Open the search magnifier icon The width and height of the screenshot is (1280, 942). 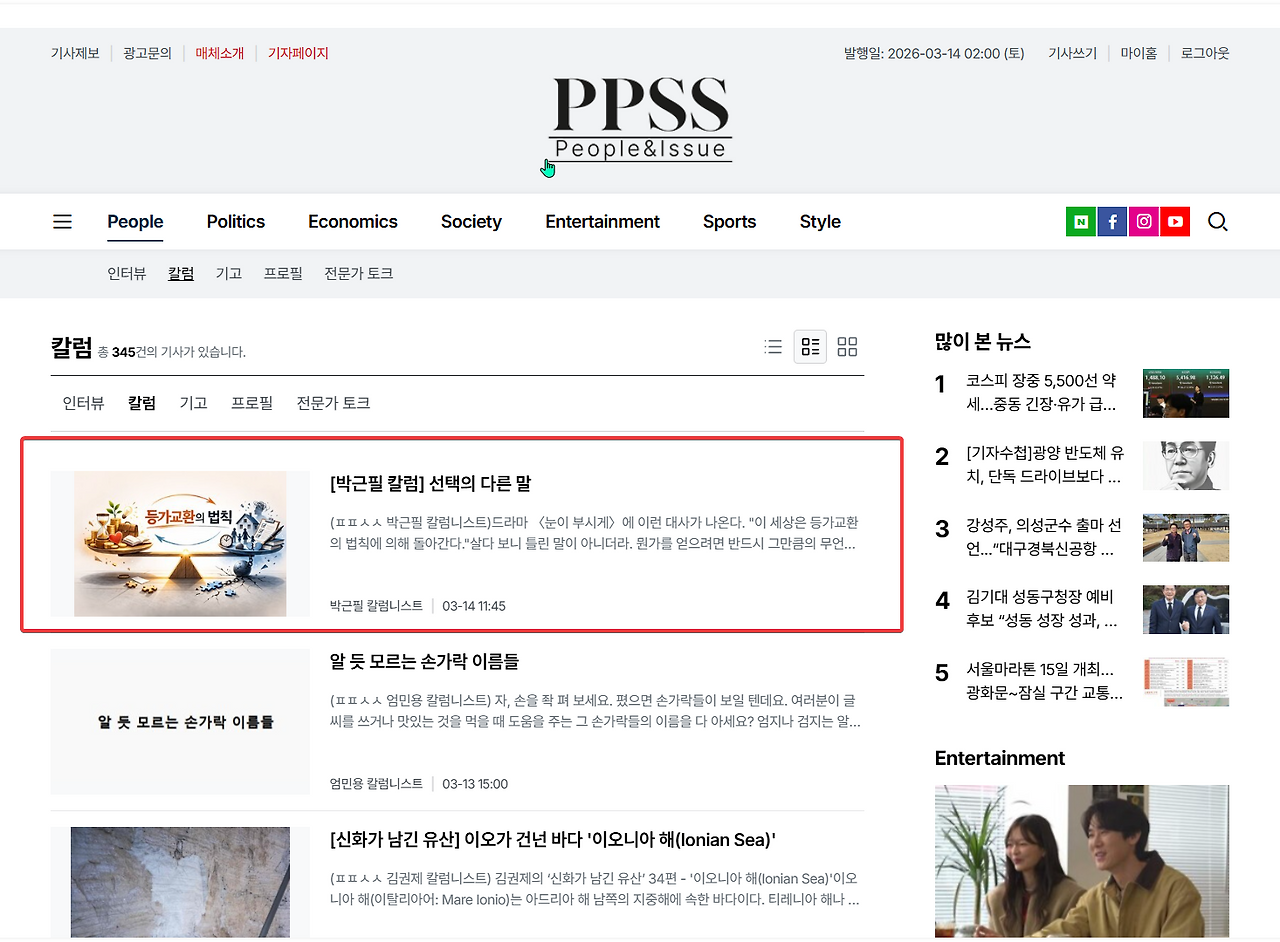tap(1217, 222)
